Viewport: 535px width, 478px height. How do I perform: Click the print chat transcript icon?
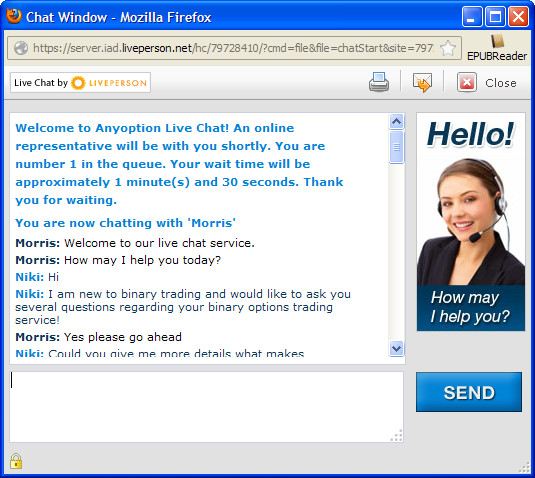click(x=379, y=82)
